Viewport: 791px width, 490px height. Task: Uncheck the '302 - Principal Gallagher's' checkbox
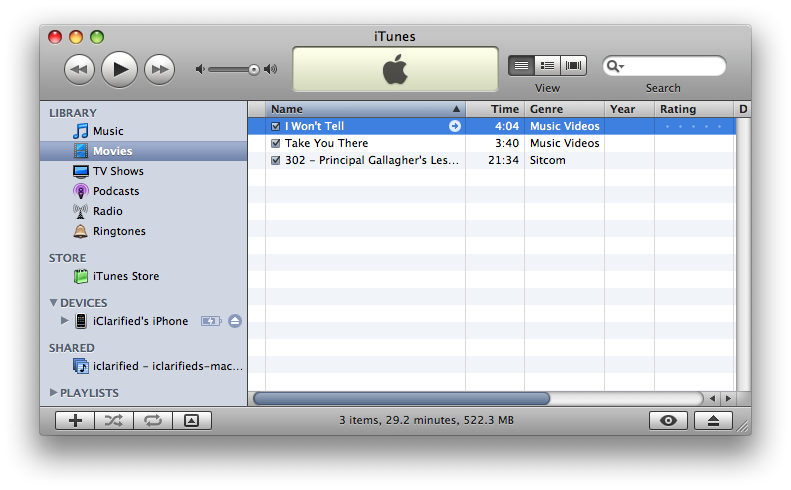(275, 160)
